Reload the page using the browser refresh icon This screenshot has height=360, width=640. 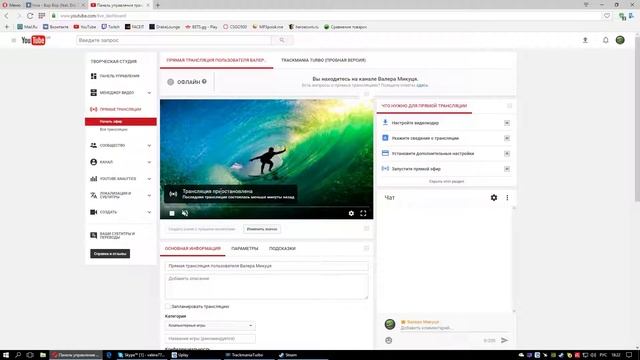tap(30, 16)
